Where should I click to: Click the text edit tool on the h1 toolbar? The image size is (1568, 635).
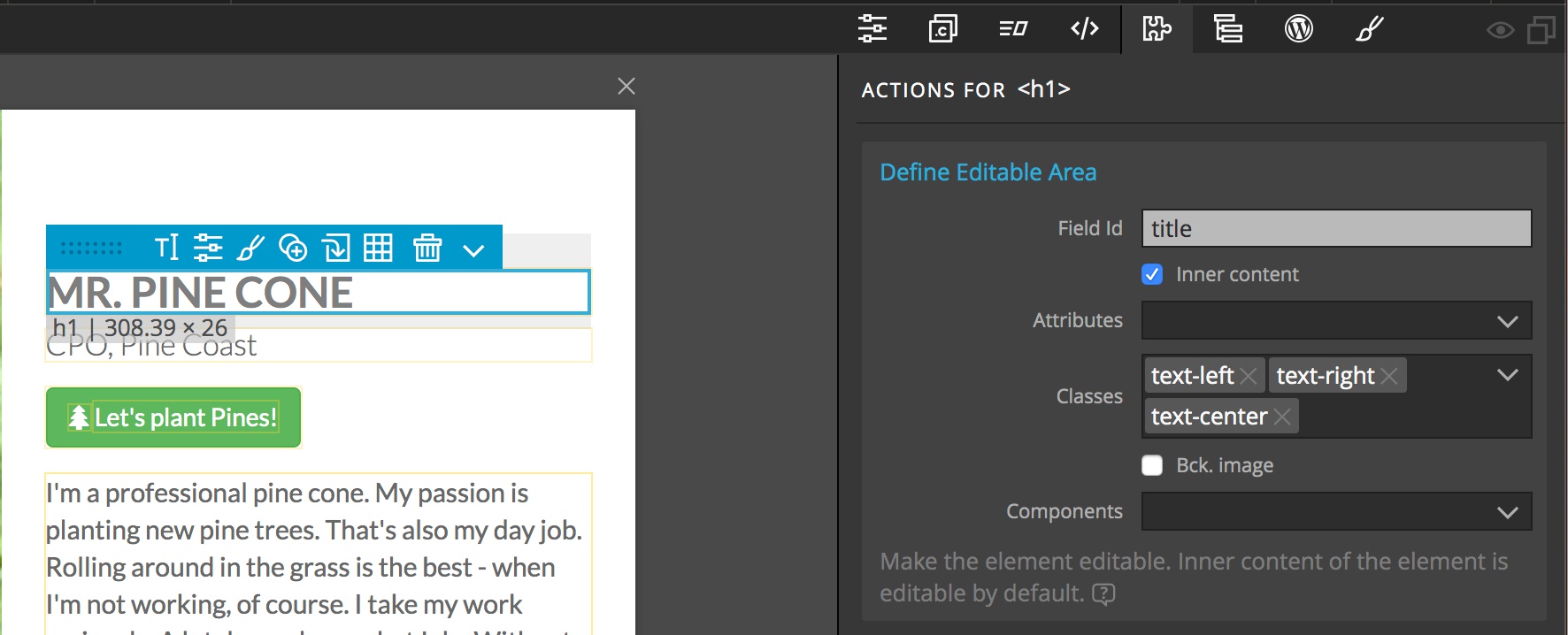point(166,248)
